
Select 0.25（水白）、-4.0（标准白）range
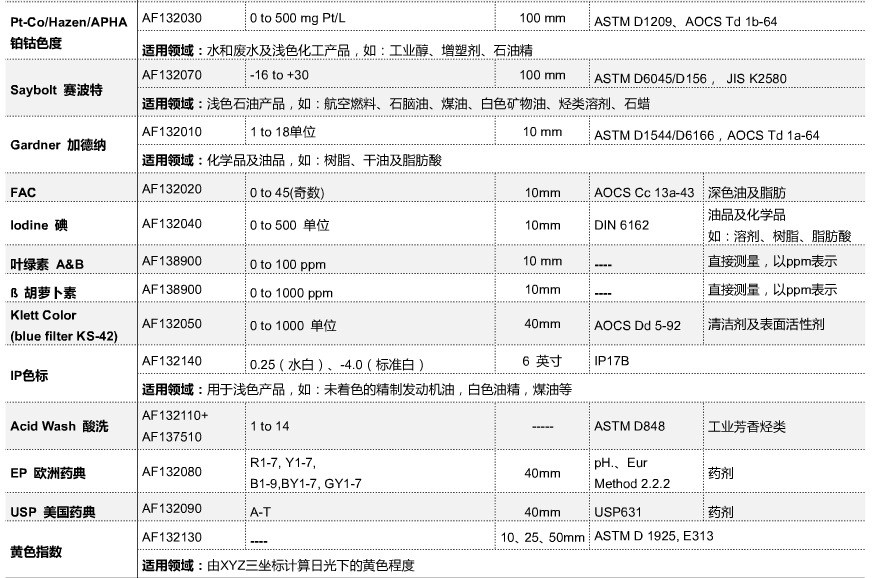point(337,365)
